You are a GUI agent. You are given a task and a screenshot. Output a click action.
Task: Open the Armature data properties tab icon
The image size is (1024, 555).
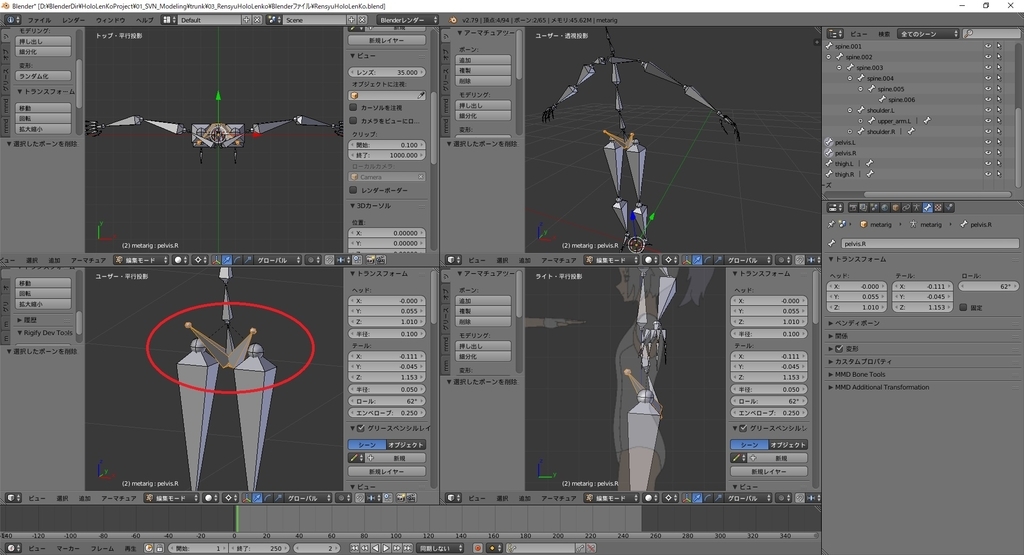tap(916, 207)
